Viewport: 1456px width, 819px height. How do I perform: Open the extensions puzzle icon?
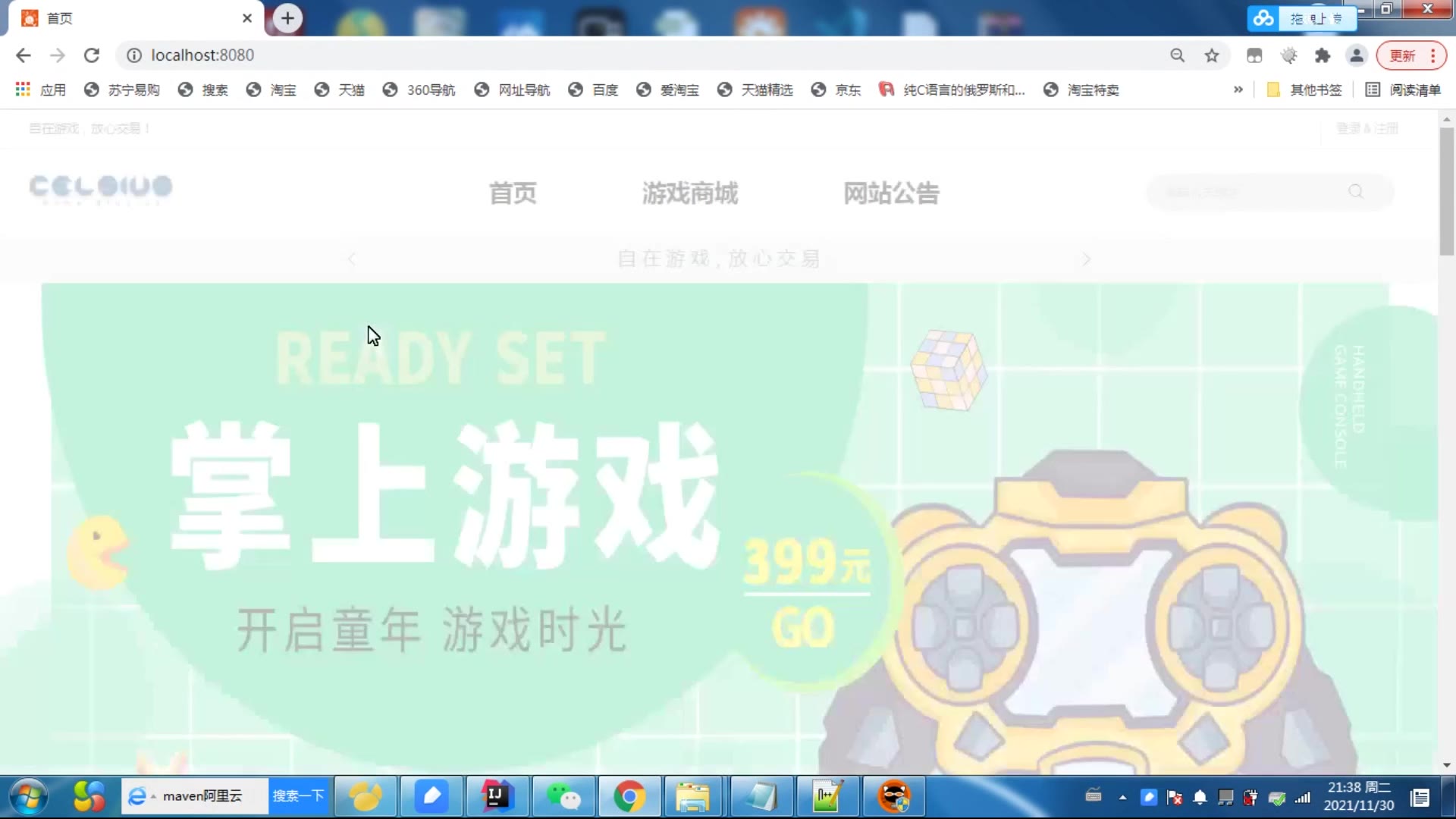(1323, 55)
